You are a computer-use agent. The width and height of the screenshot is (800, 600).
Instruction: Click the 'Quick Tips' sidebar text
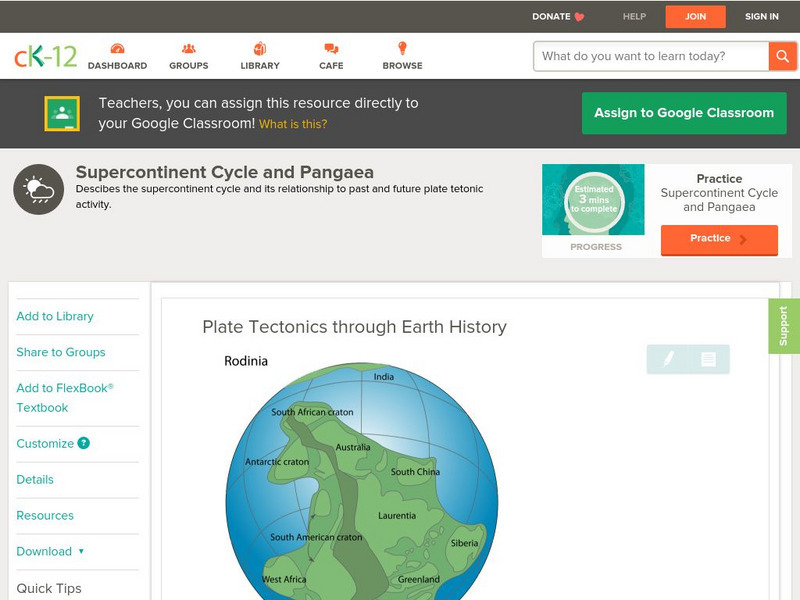click(x=49, y=588)
